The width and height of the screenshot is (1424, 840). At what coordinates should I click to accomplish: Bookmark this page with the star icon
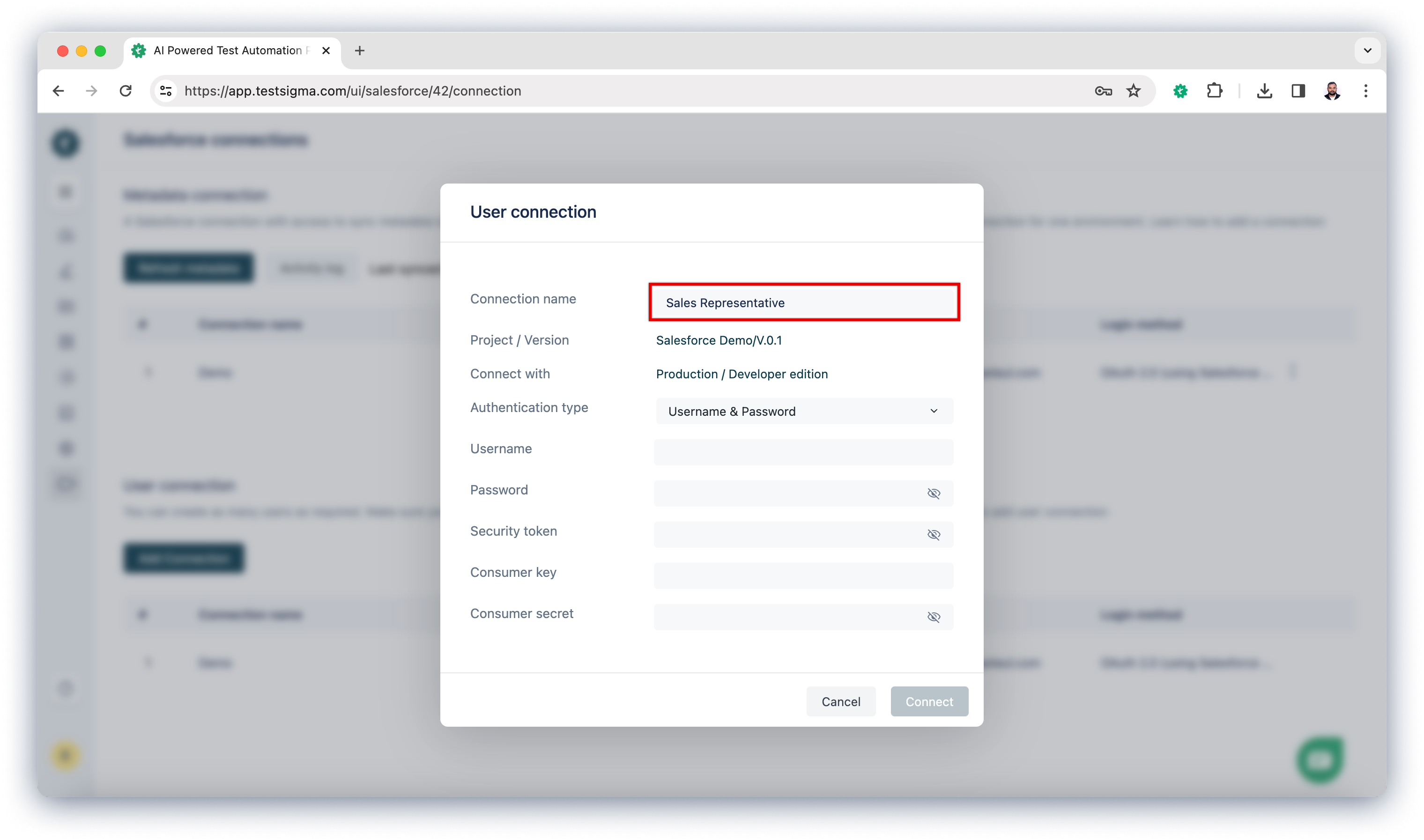(1134, 90)
